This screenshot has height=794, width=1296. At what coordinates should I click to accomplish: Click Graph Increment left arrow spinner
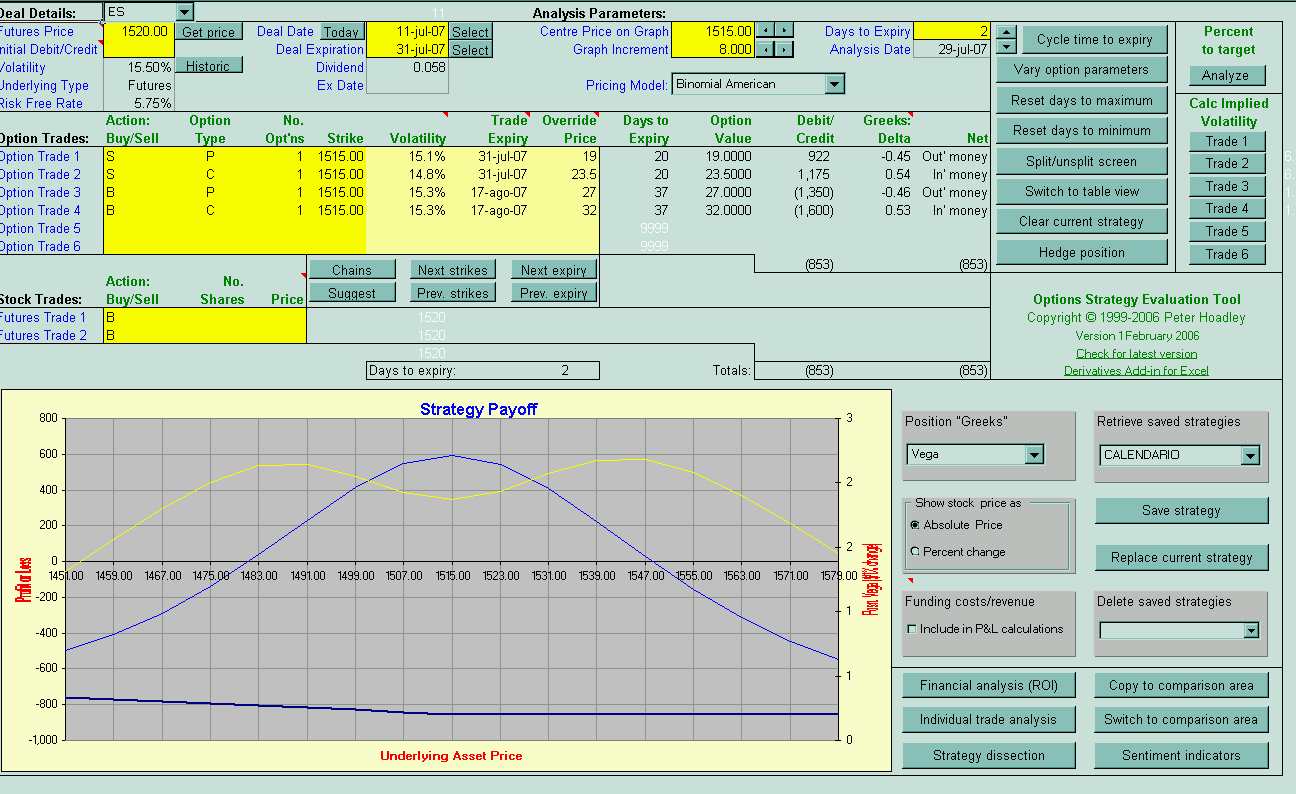[x=764, y=49]
